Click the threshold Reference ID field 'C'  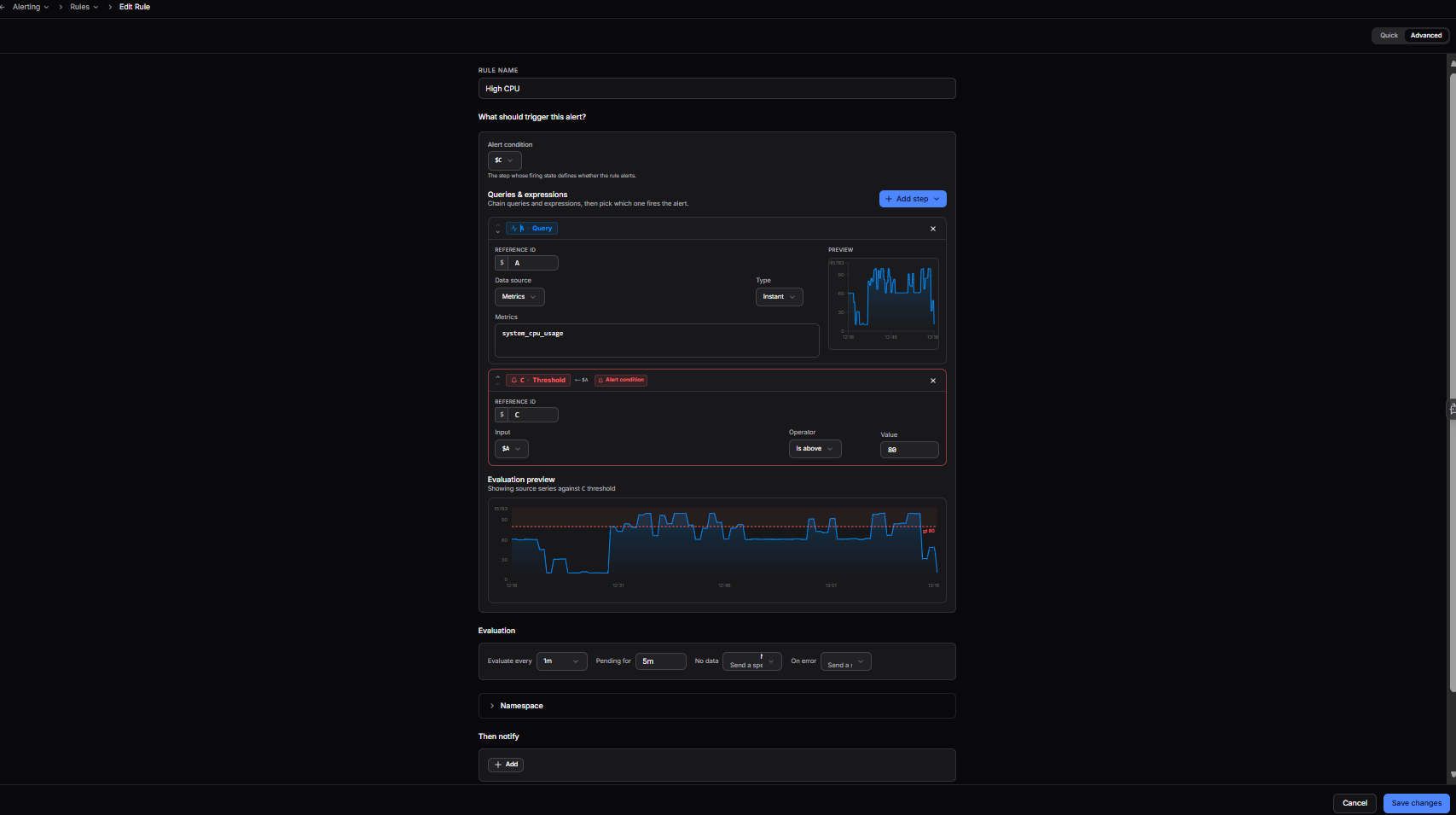[x=533, y=415]
